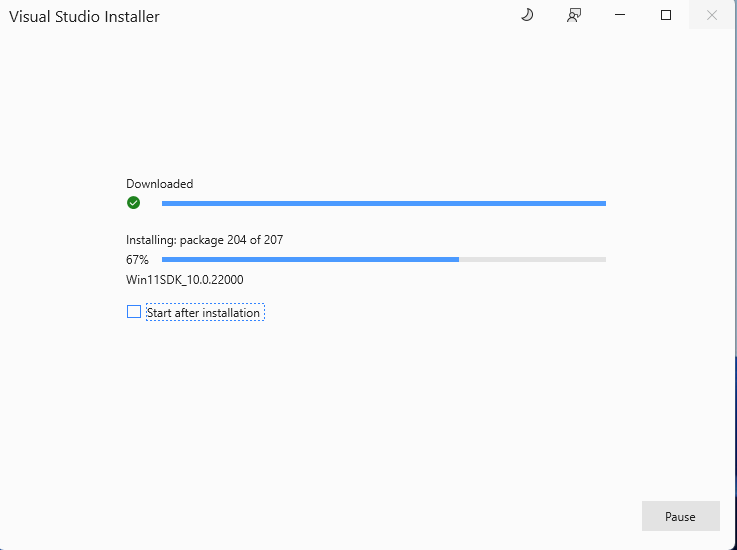Click the Visual Studio Installer title text
737x550 pixels.
[x=85, y=16]
